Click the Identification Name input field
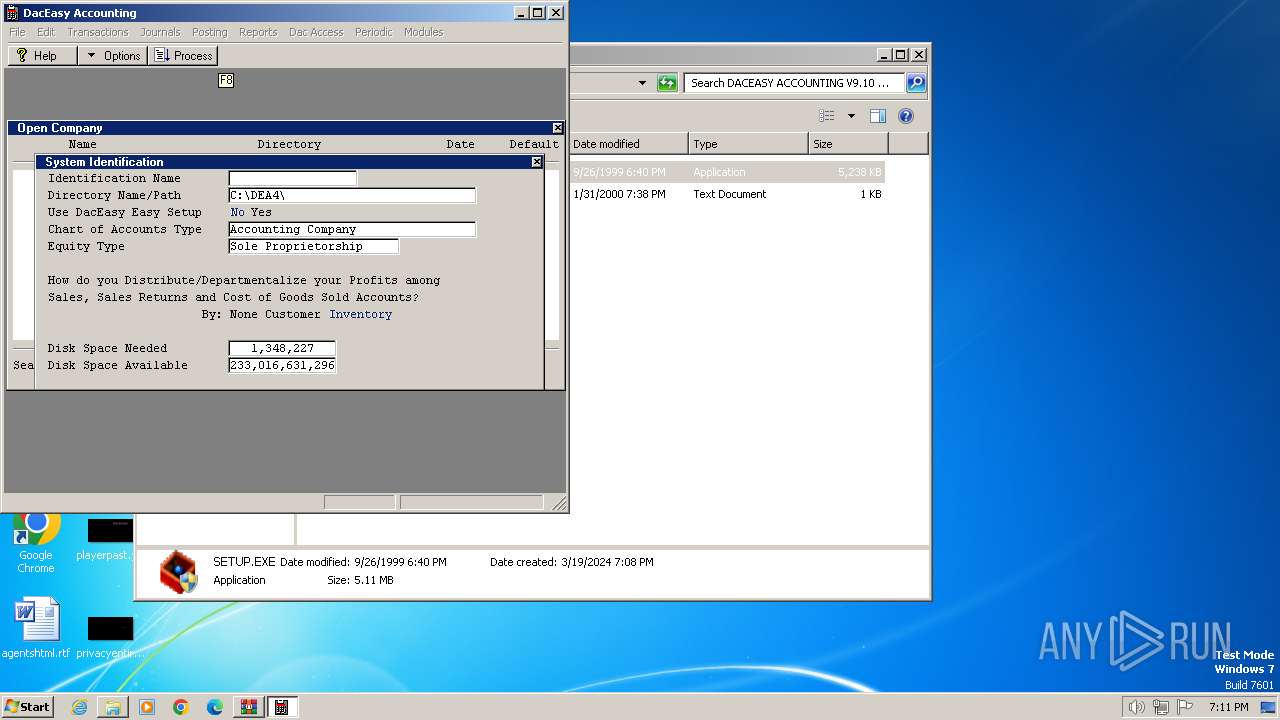The image size is (1280, 720). [x=292, y=178]
